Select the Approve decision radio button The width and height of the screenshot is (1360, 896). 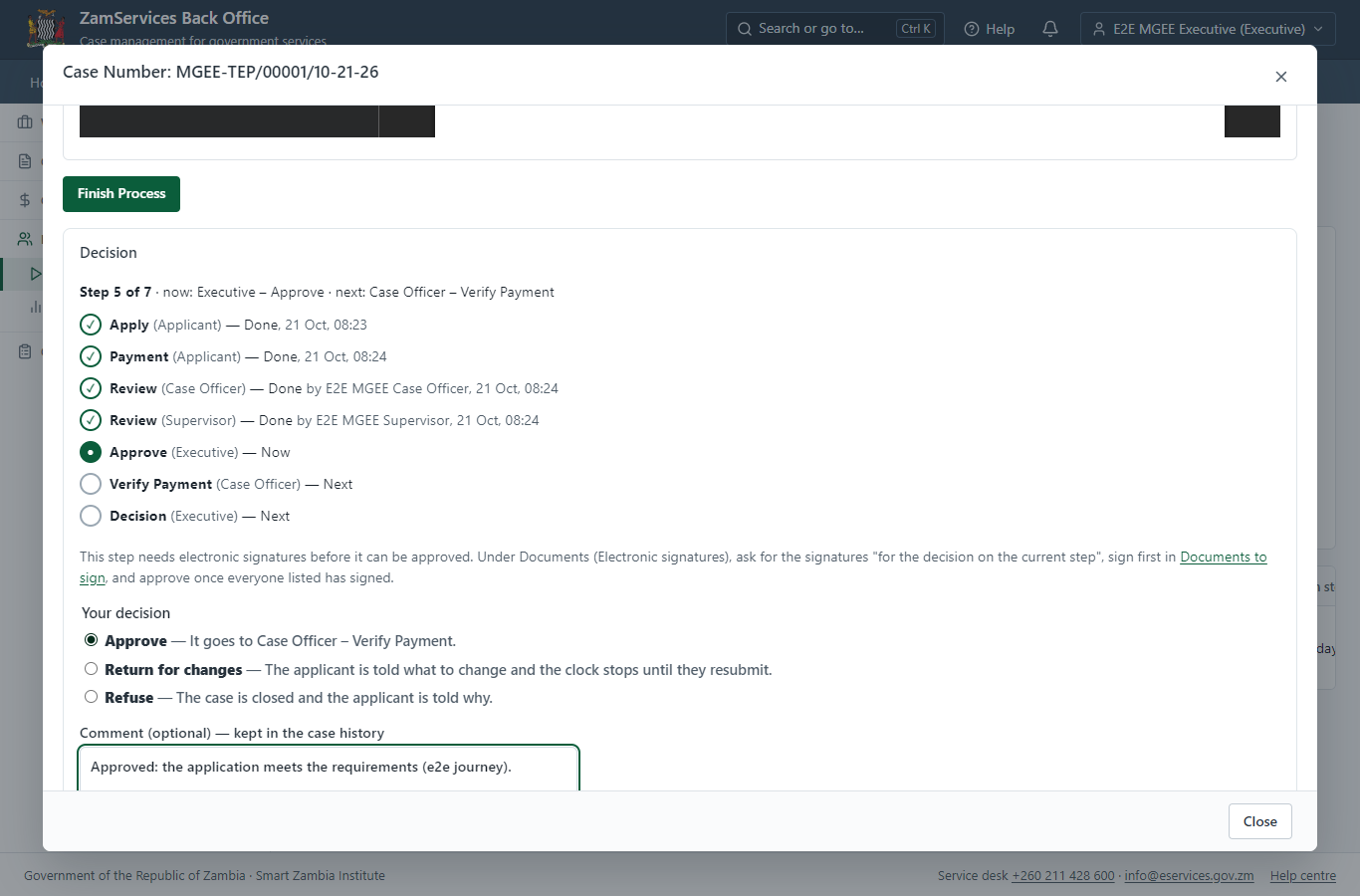tap(92, 640)
